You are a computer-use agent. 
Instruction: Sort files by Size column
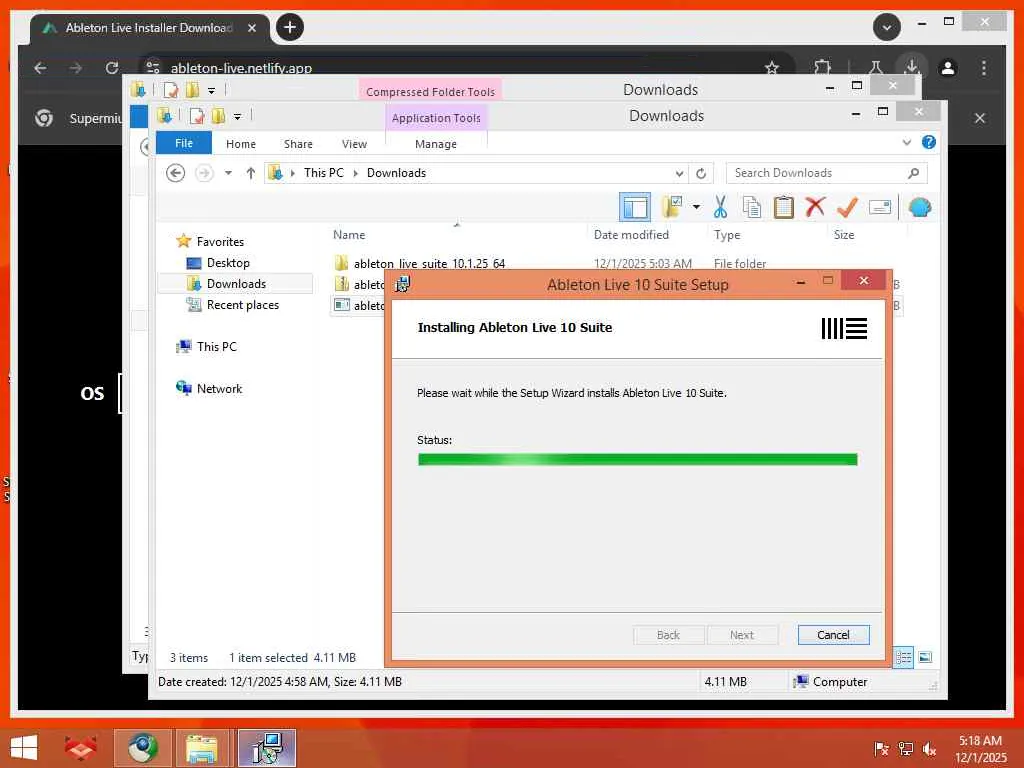844,234
